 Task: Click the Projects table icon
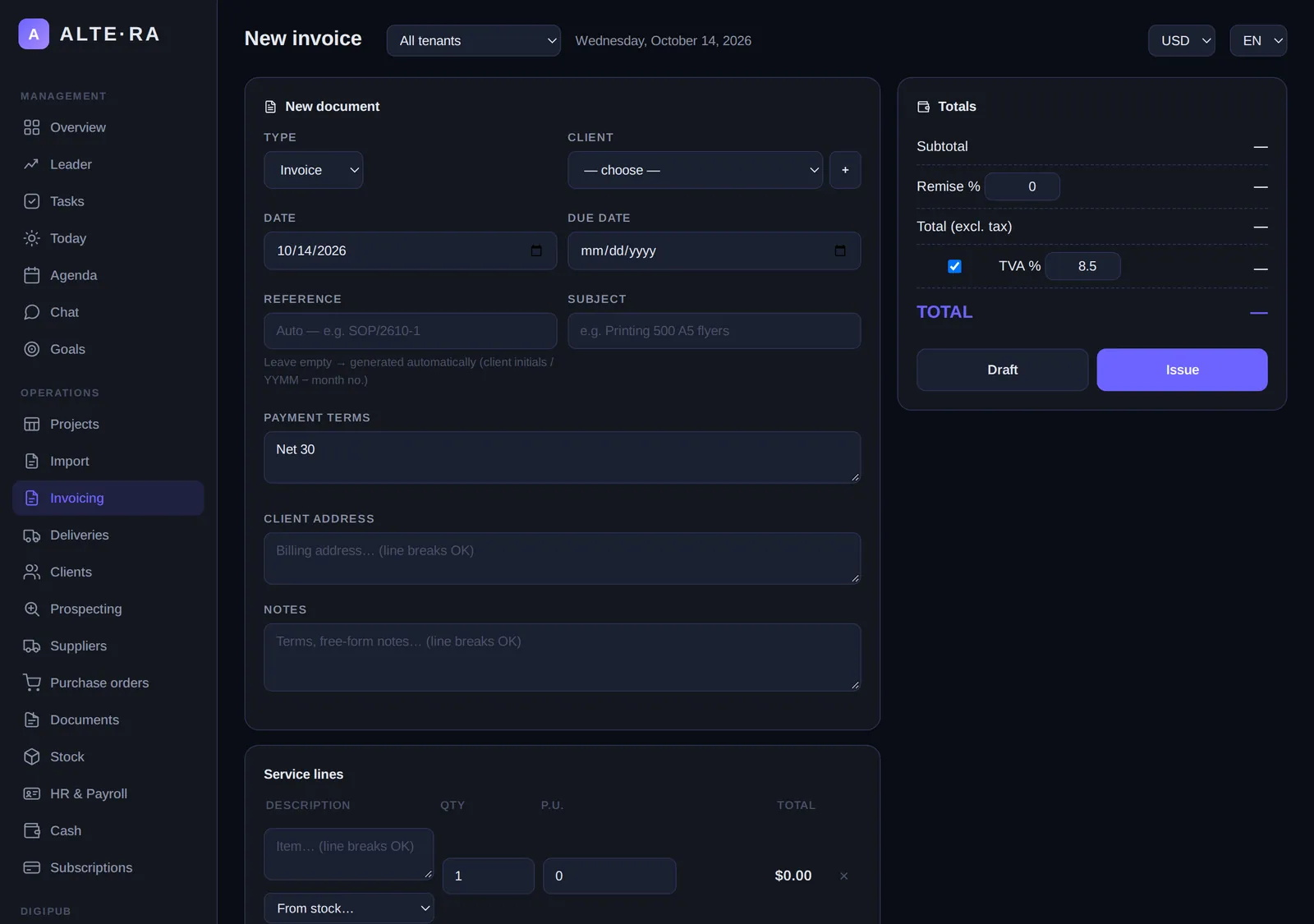point(32,424)
